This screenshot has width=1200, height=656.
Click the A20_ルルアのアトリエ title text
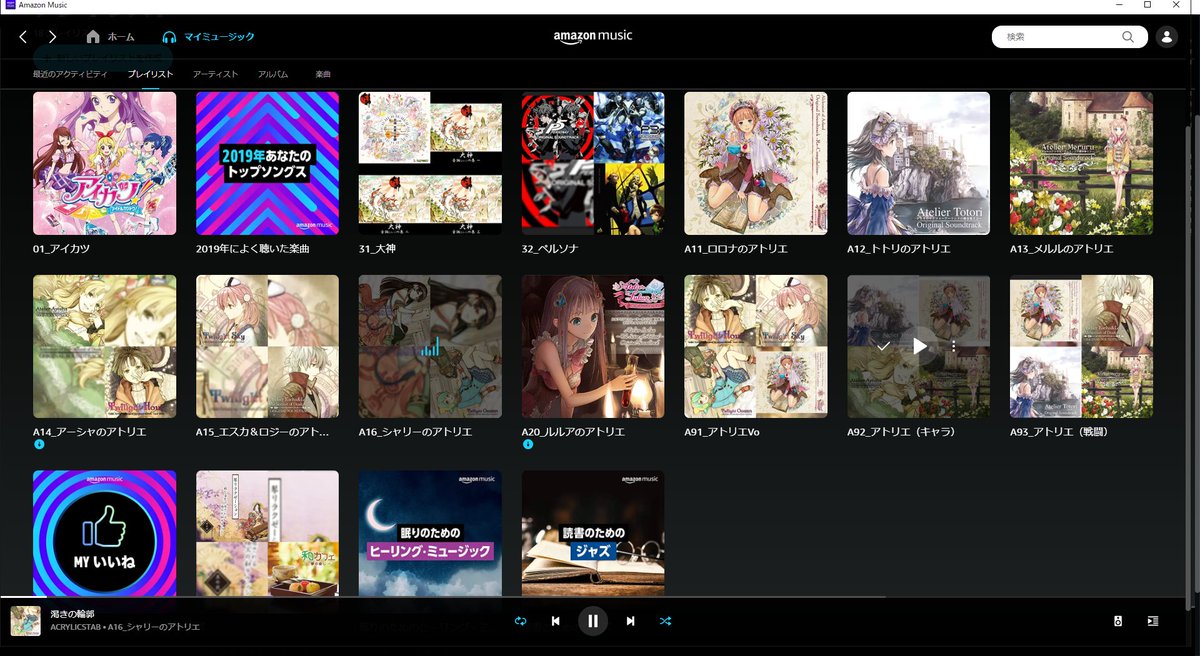point(574,432)
